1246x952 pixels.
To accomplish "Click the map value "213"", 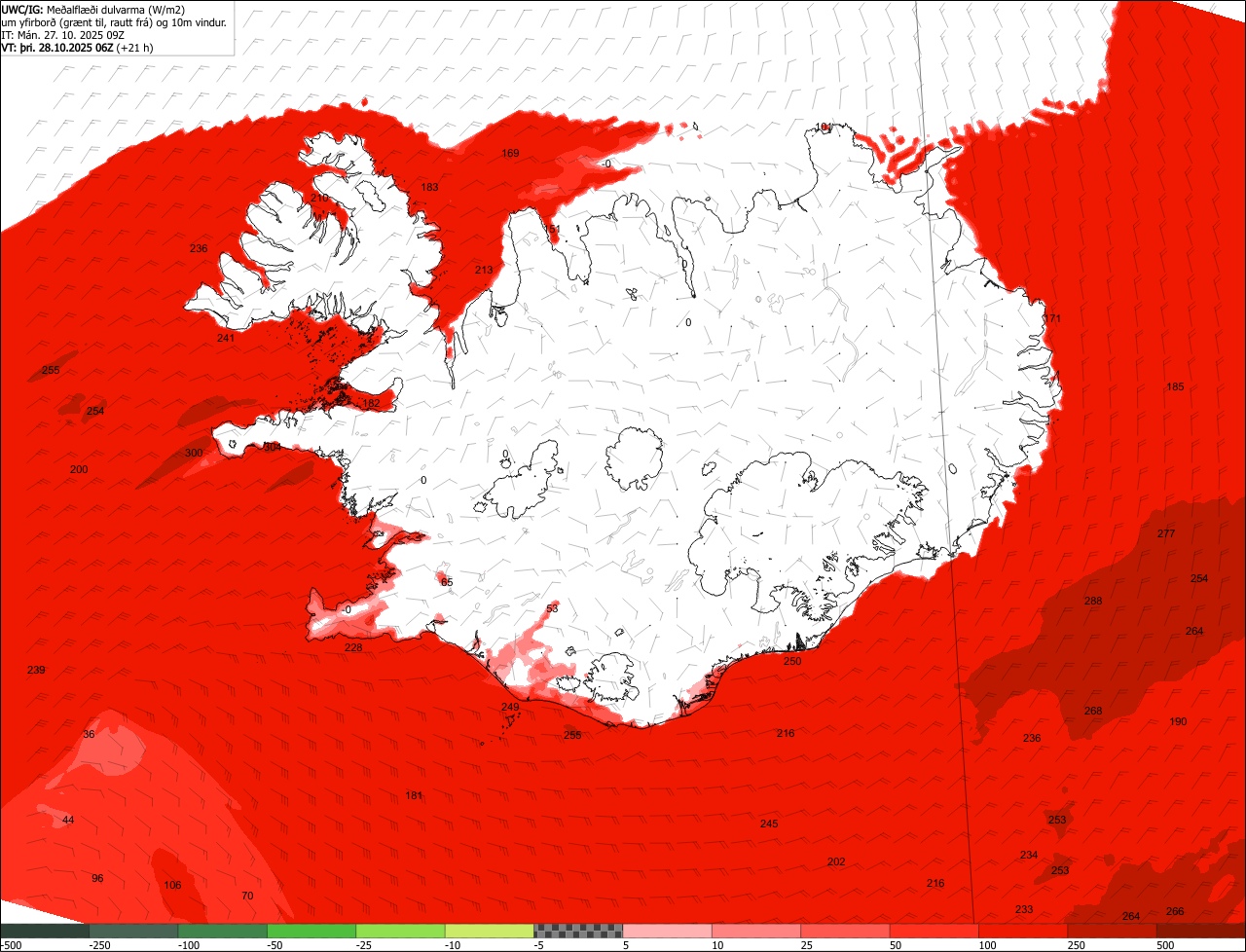I will click(x=484, y=270).
